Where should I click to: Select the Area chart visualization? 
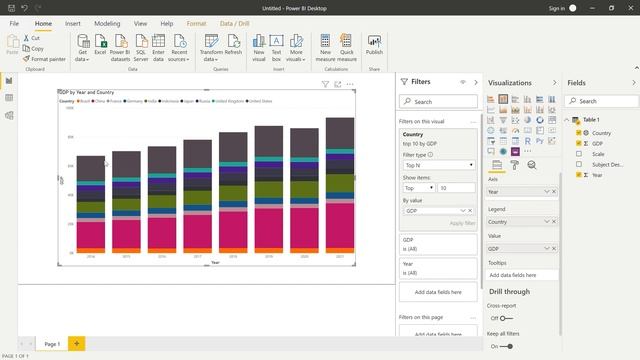pyautogui.click(x=503, y=109)
